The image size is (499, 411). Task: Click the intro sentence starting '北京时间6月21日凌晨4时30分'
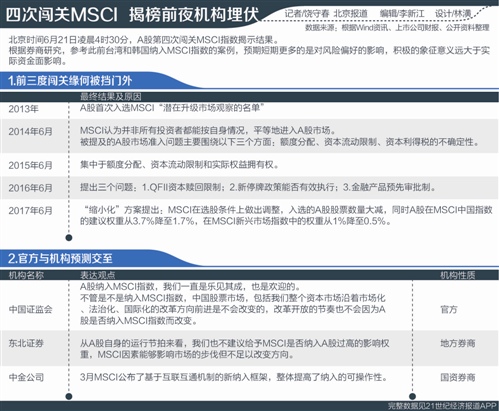[x=143, y=40]
